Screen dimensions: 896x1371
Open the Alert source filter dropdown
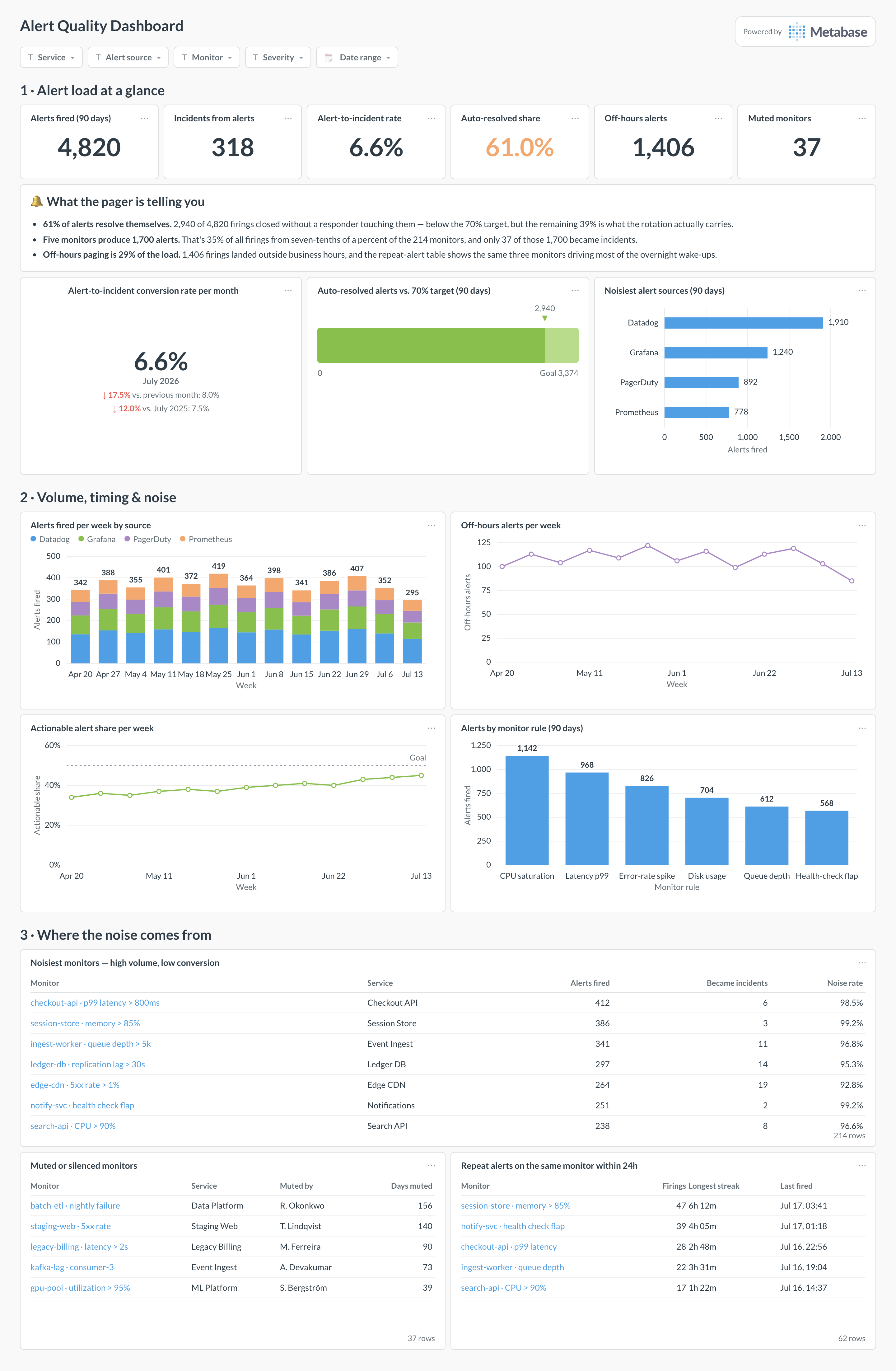[x=128, y=58]
